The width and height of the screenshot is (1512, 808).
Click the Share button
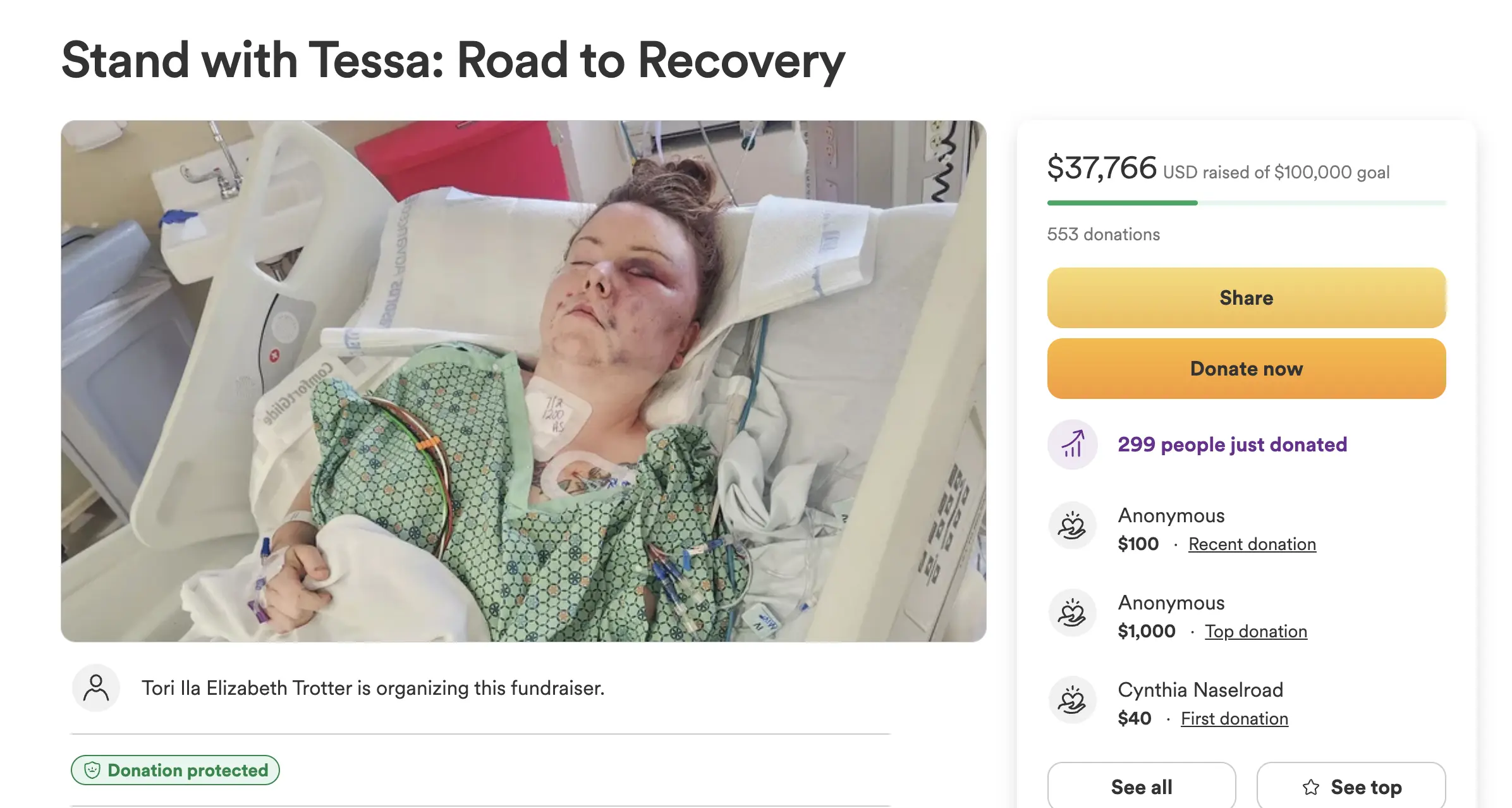(1246, 297)
